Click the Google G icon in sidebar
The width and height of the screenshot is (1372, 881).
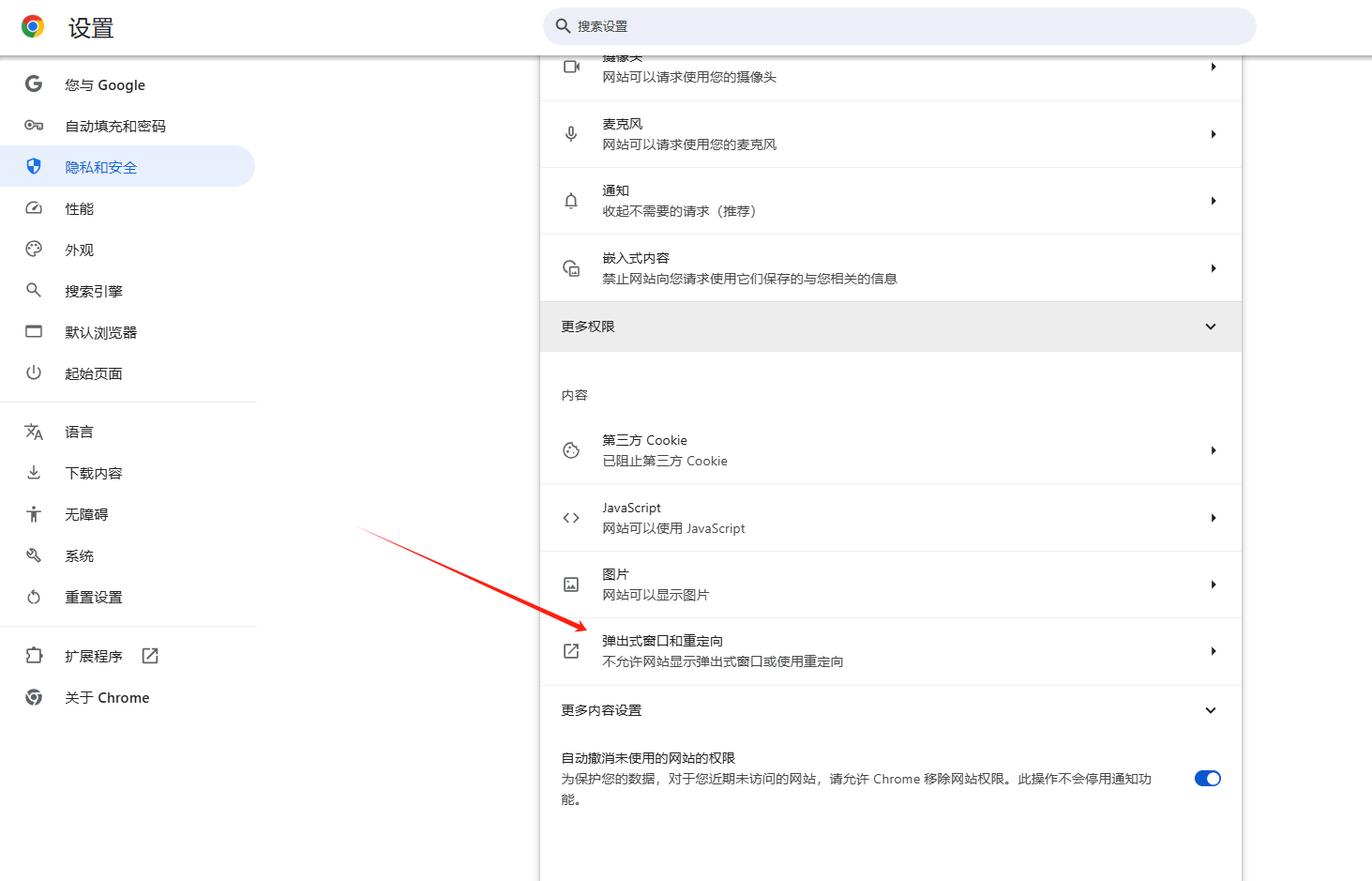click(34, 84)
